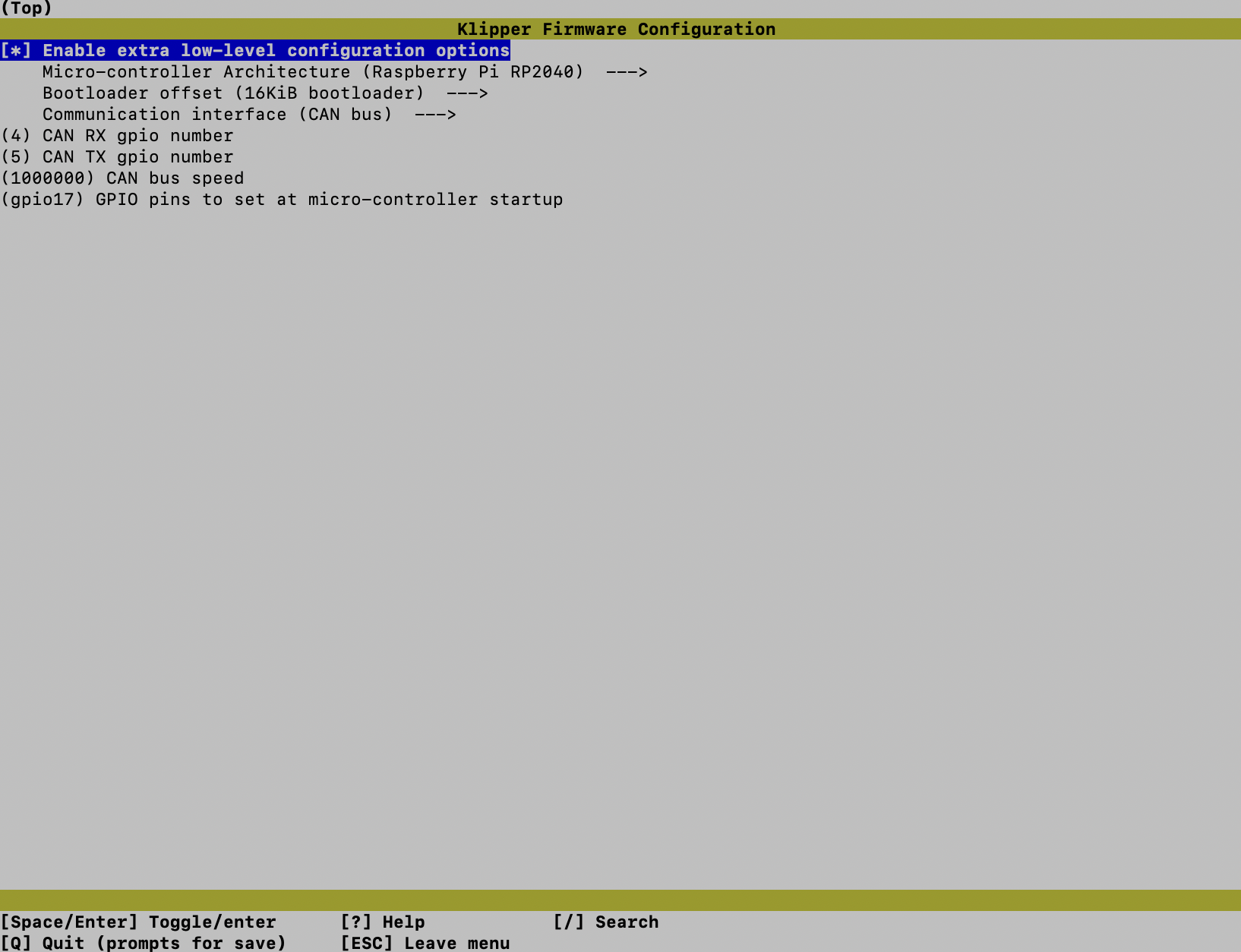
Task: Select GPIO pins to set at startup
Action: point(282,199)
